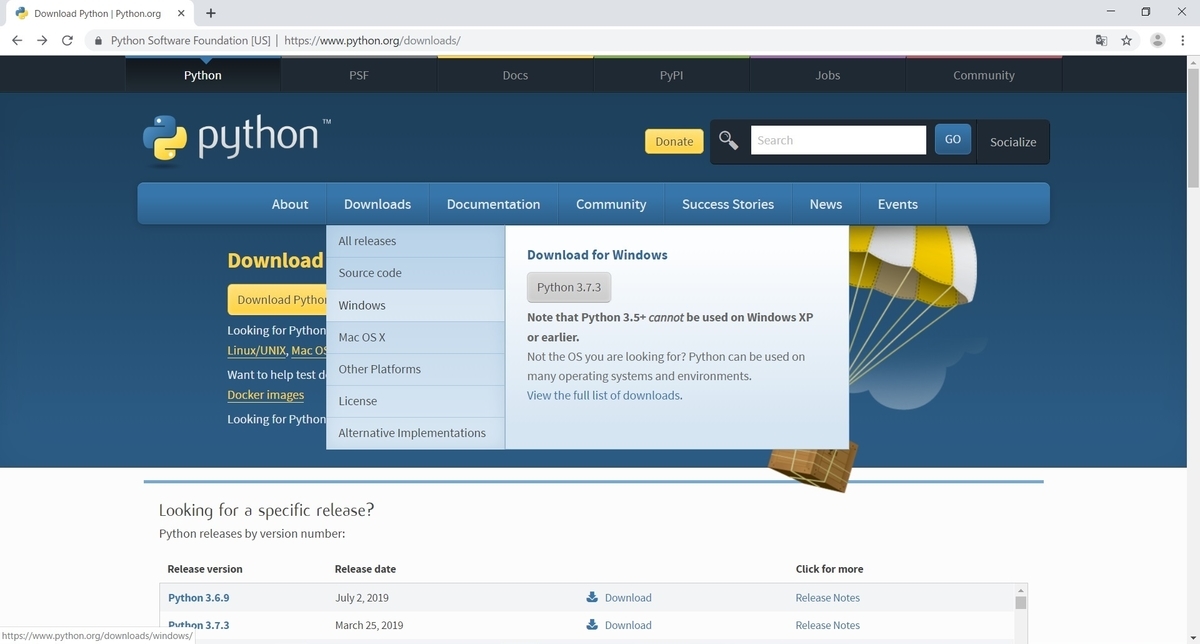This screenshot has width=1200, height=644.
Task: Open the translate page icon
Action: [x=1101, y=40]
